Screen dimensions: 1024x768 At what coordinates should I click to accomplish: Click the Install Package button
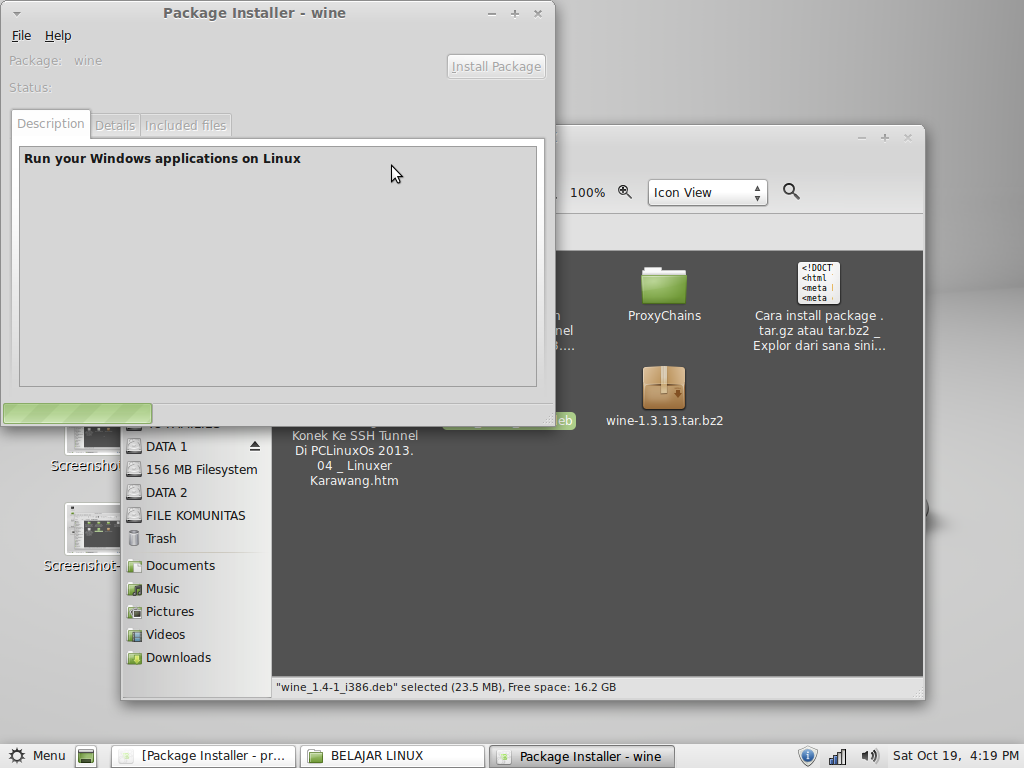click(x=496, y=66)
